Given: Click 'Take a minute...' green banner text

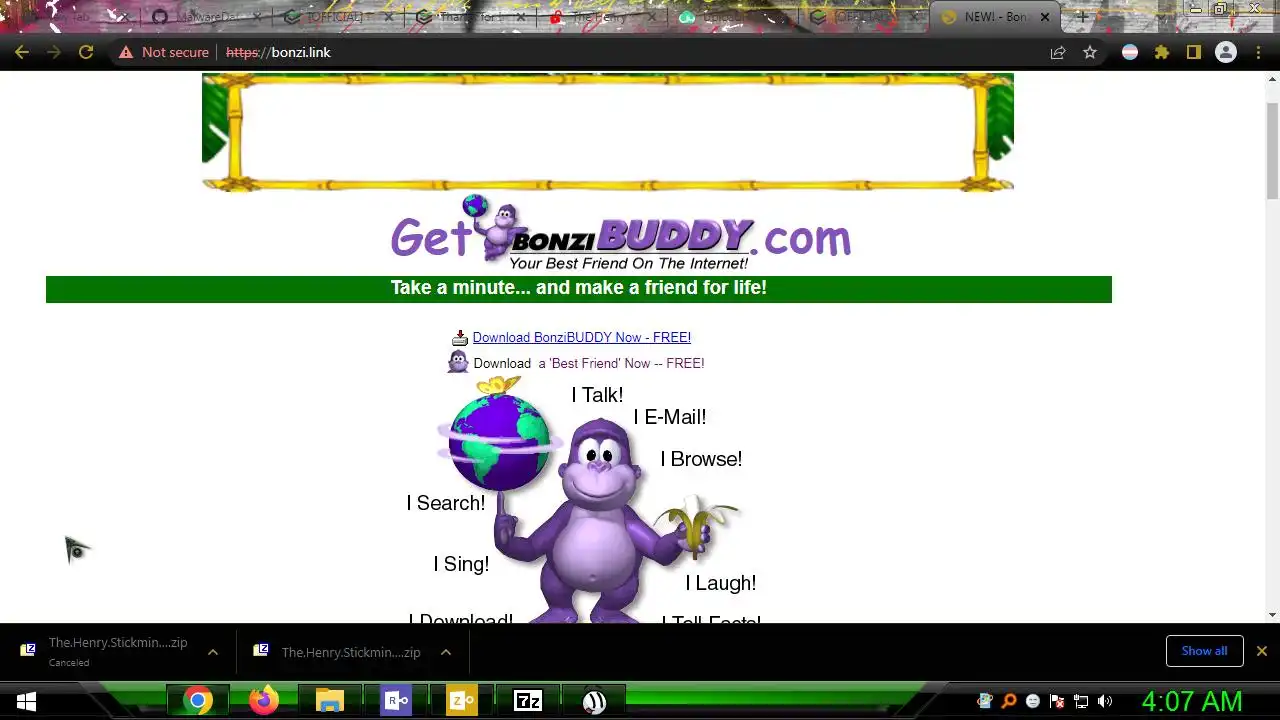Looking at the screenshot, I should (x=579, y=288).
